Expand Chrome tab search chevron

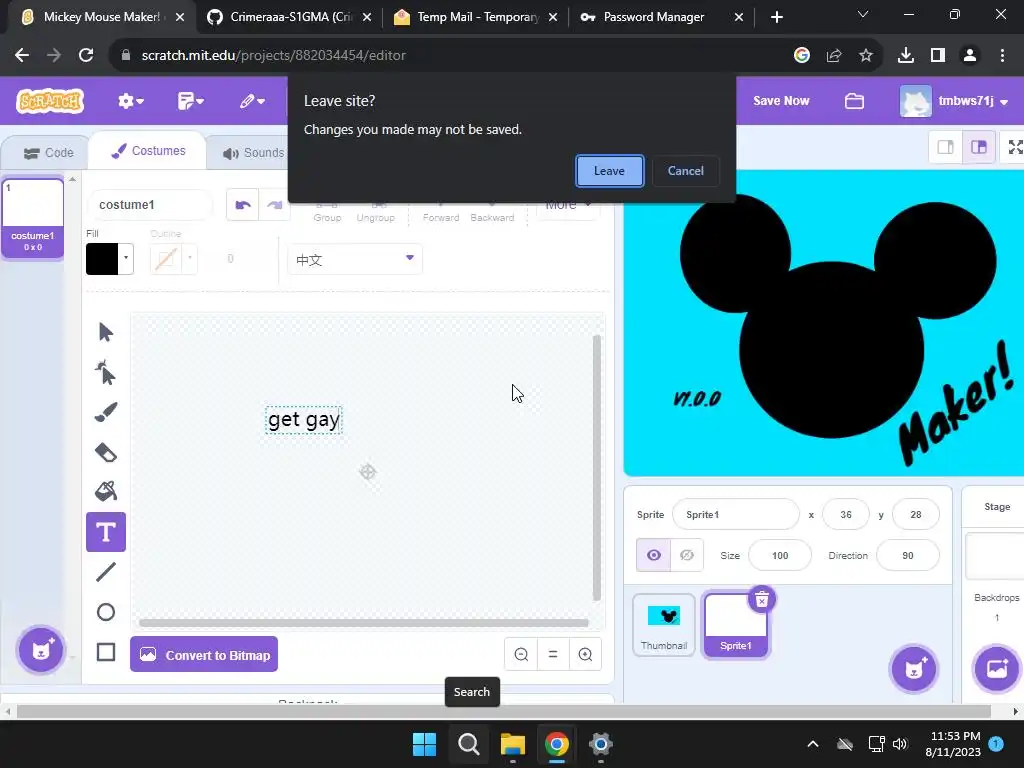pos(863,14)
